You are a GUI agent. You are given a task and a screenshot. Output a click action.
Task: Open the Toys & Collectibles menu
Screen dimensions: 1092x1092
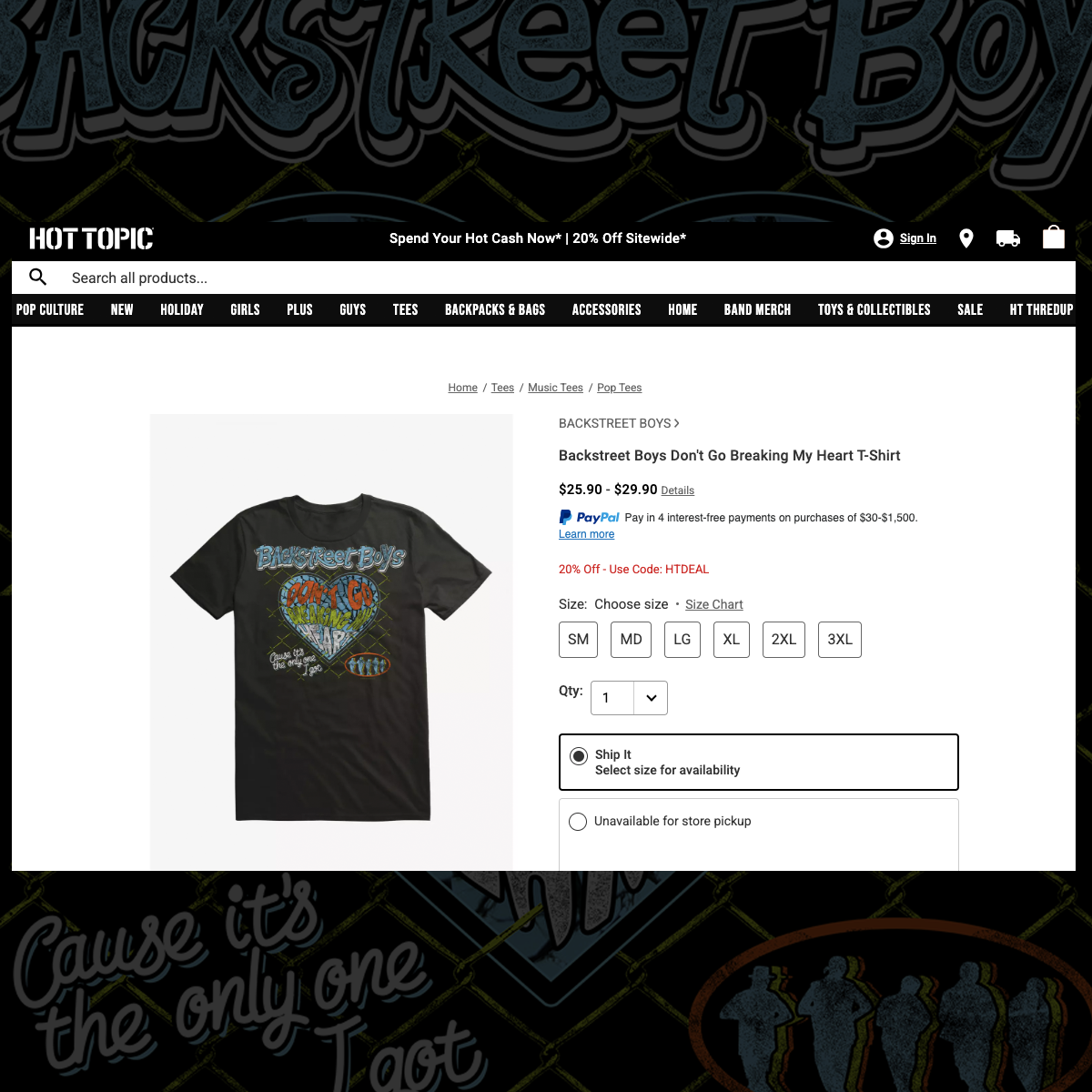click(x=874, y=309)
